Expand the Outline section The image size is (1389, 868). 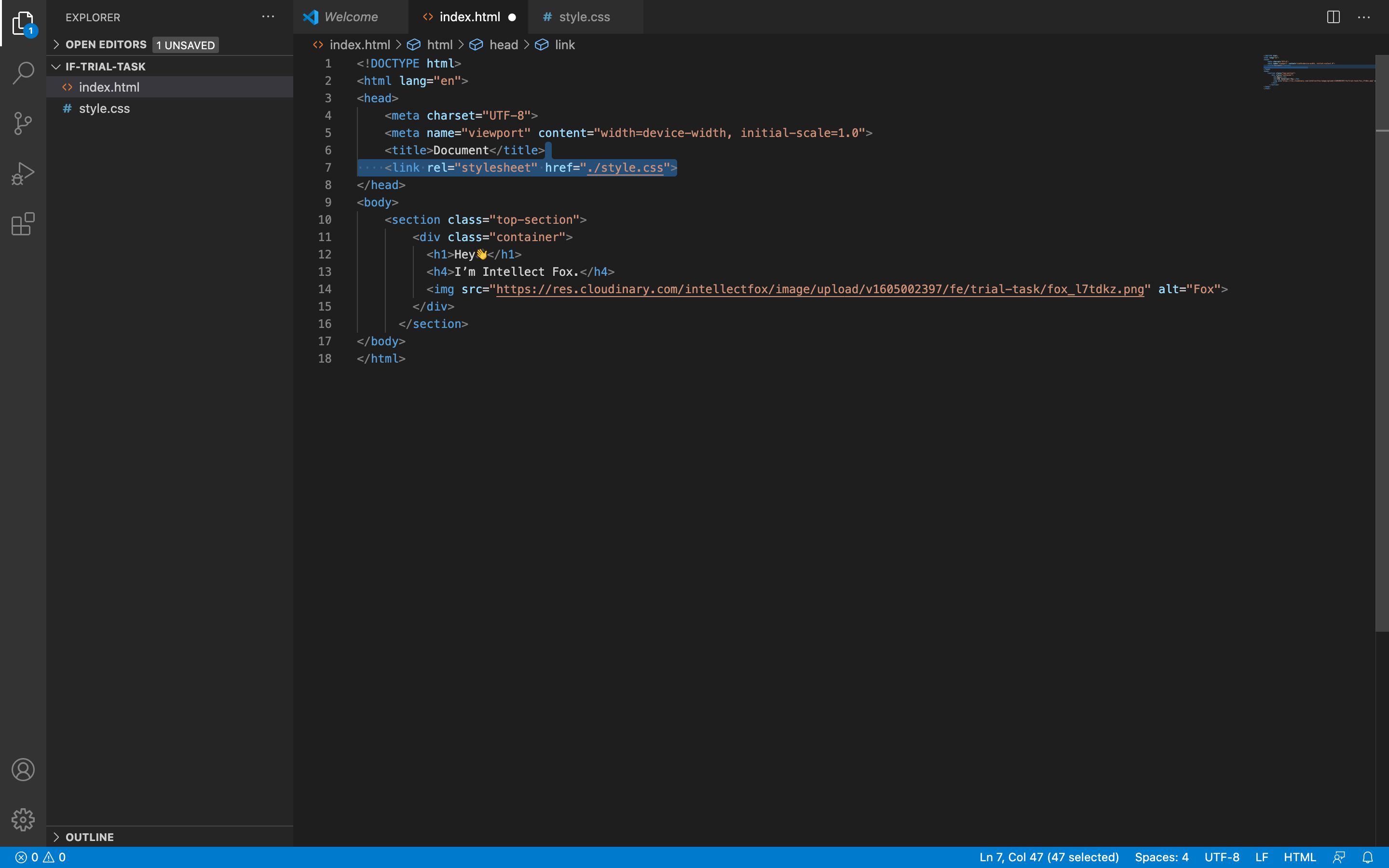click(x=90, y=837)
